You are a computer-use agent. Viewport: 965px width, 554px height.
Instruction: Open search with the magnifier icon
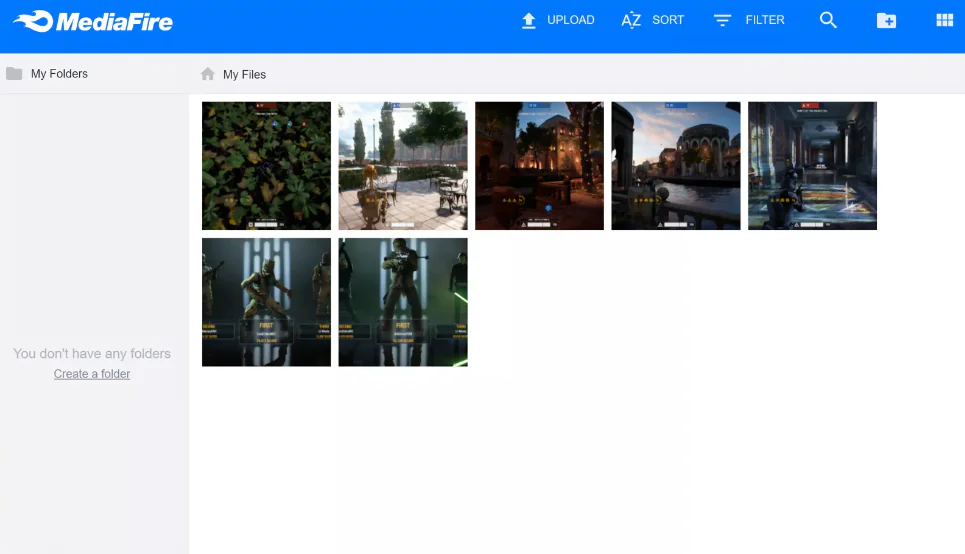(828, 20)
